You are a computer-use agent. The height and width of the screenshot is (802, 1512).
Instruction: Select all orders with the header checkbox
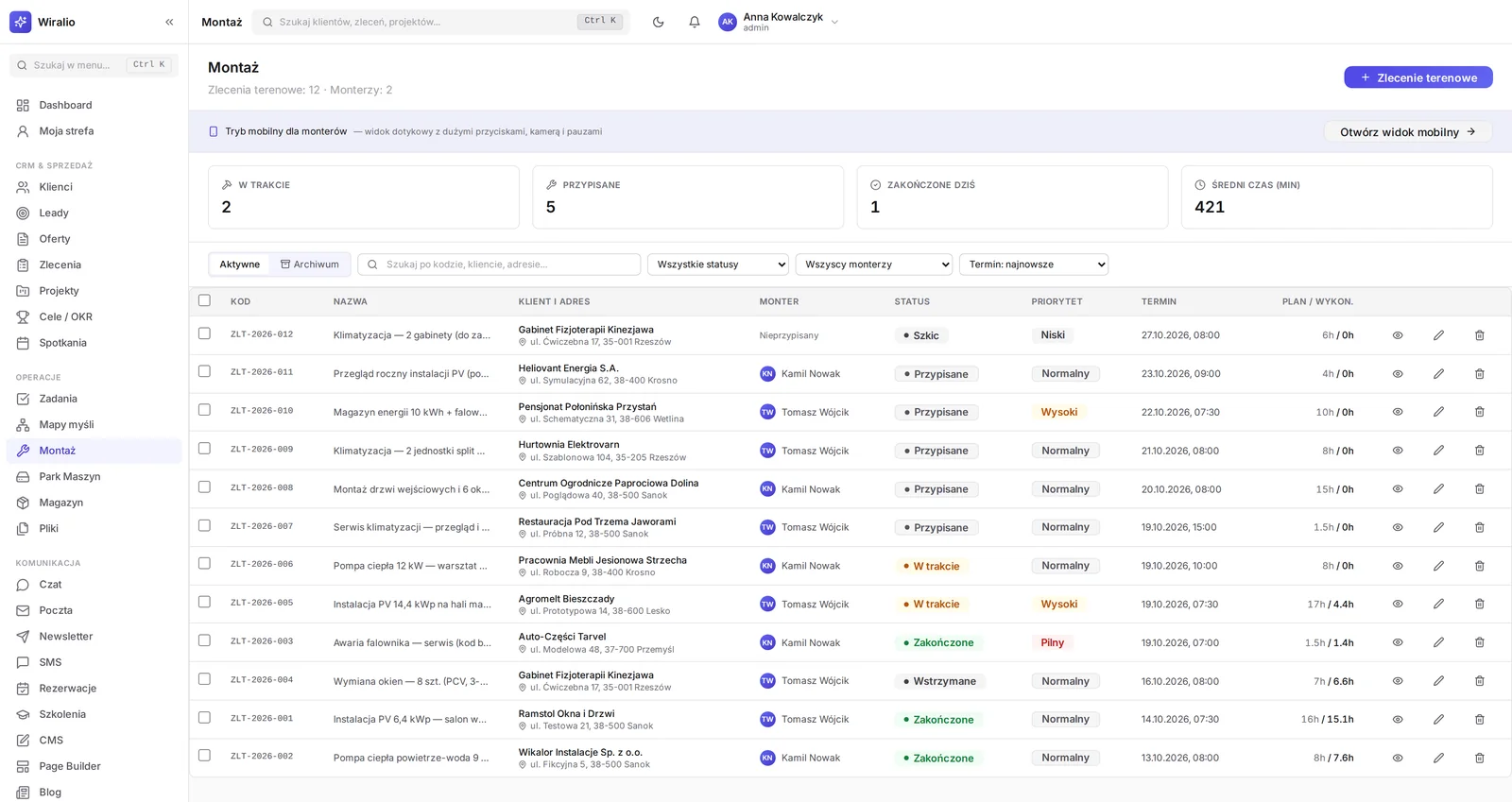pyautogui.click(x=204, y=300)
